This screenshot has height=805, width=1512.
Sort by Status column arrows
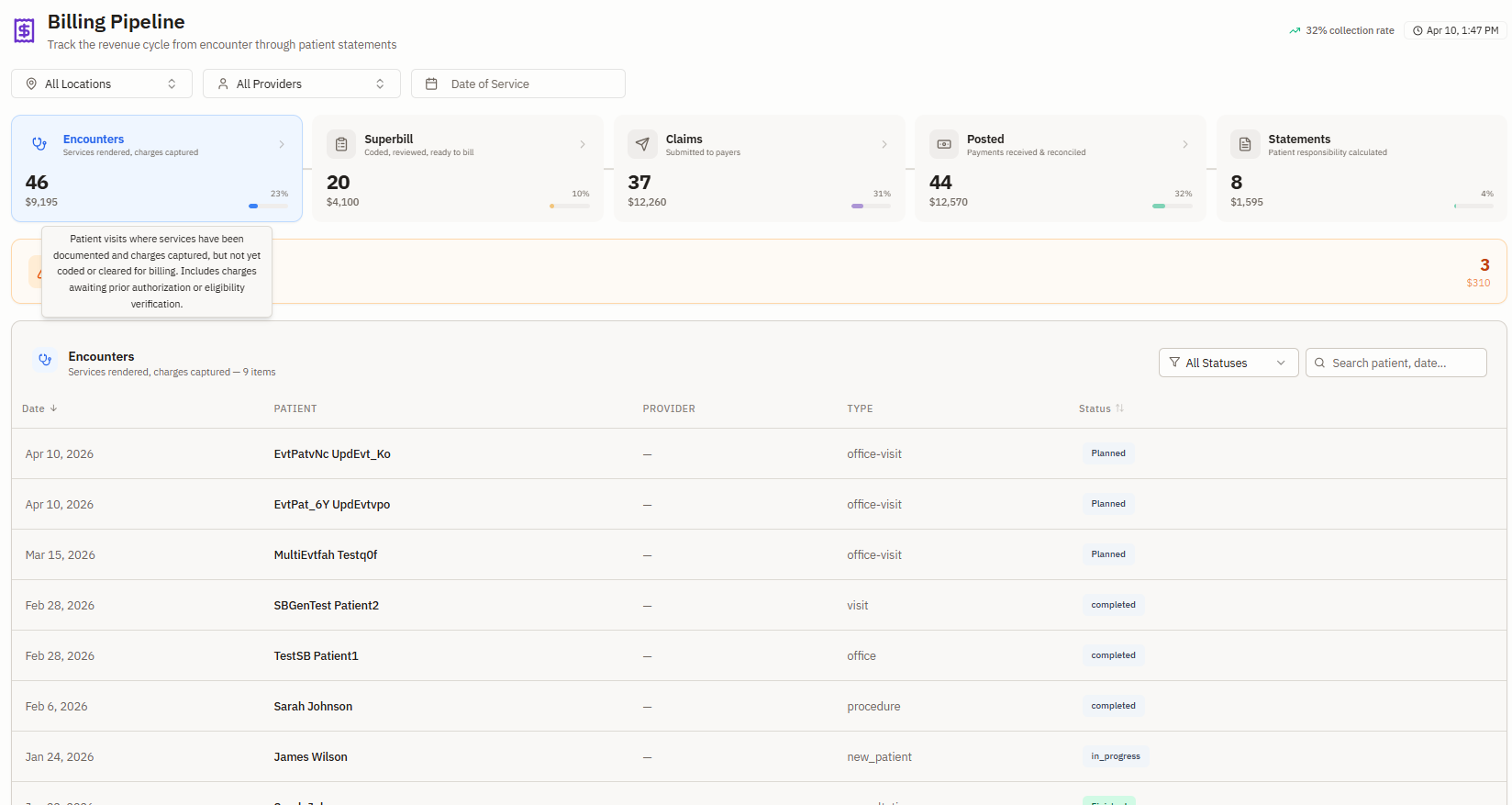coord(1119,408)
